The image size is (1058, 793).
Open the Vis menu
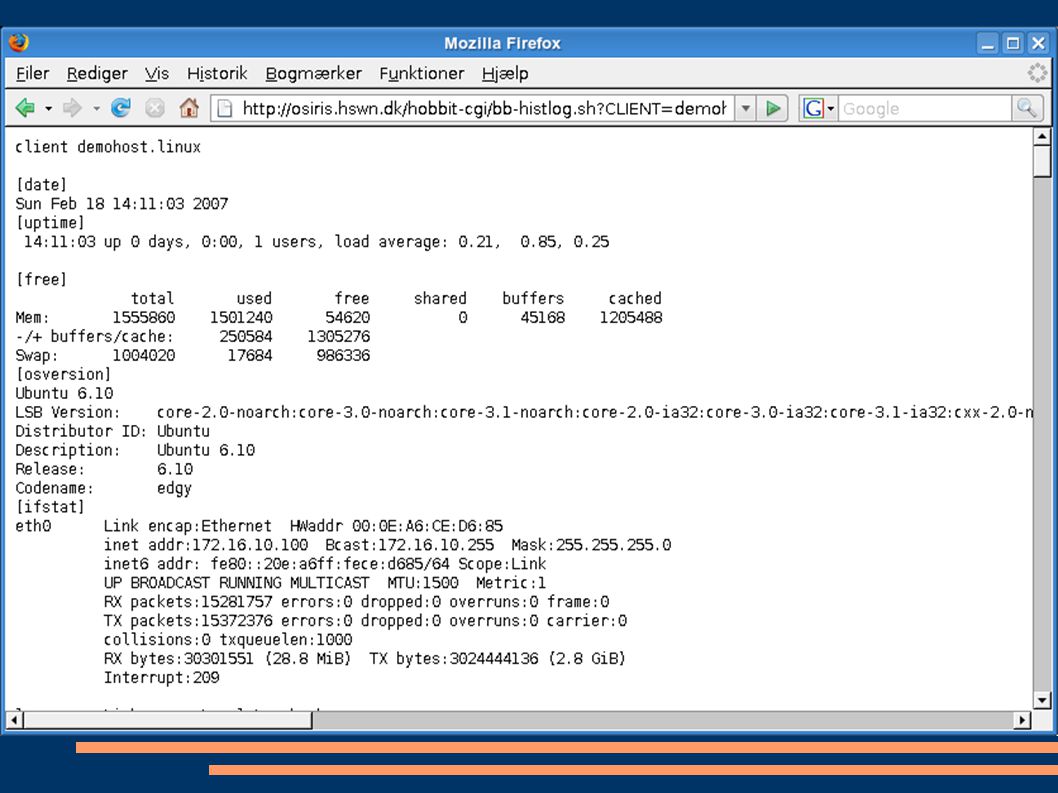[x=157, y=74]
